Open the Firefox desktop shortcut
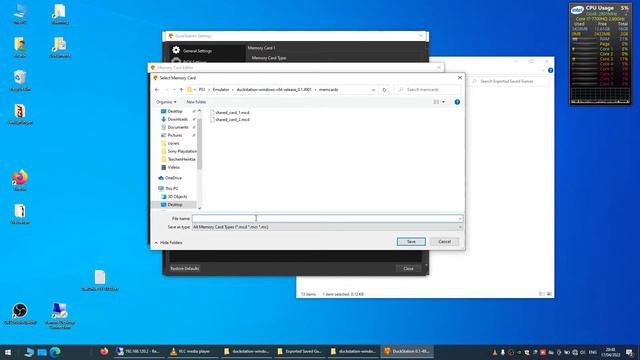This screenshot has width=640, height=360. pos(20,180)
